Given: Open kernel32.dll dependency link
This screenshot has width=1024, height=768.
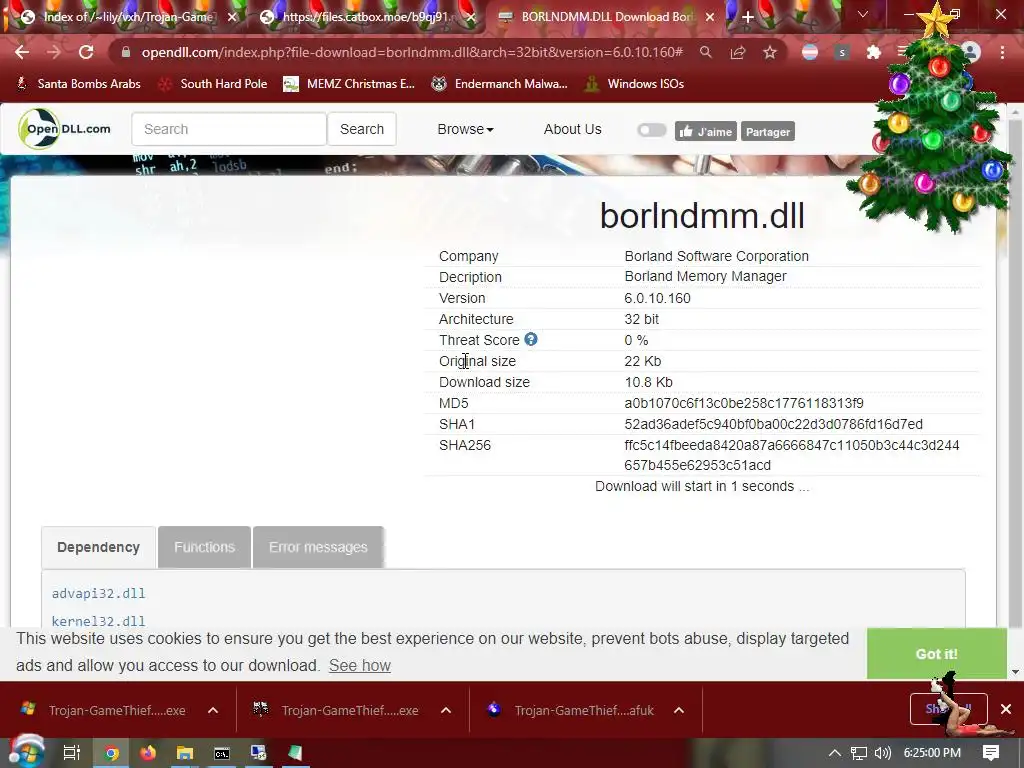Looking at the screenshot, I should pyautogui.click(x=99, y=621).
